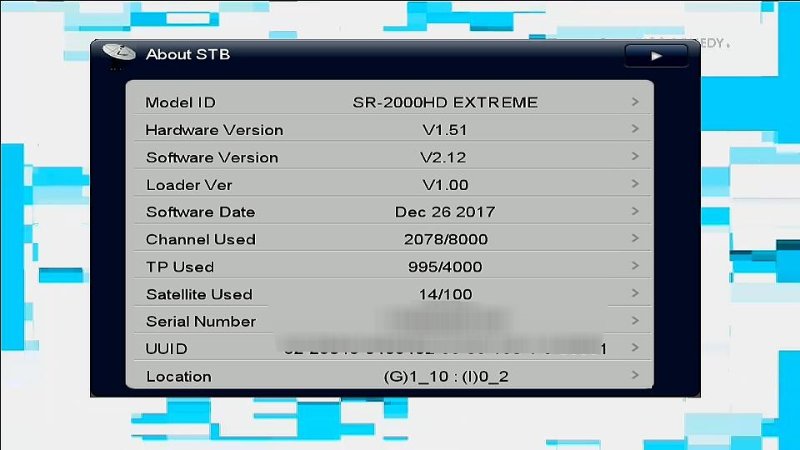Open the Software Version row arrow
800x450 pixels.
point(635,157)
